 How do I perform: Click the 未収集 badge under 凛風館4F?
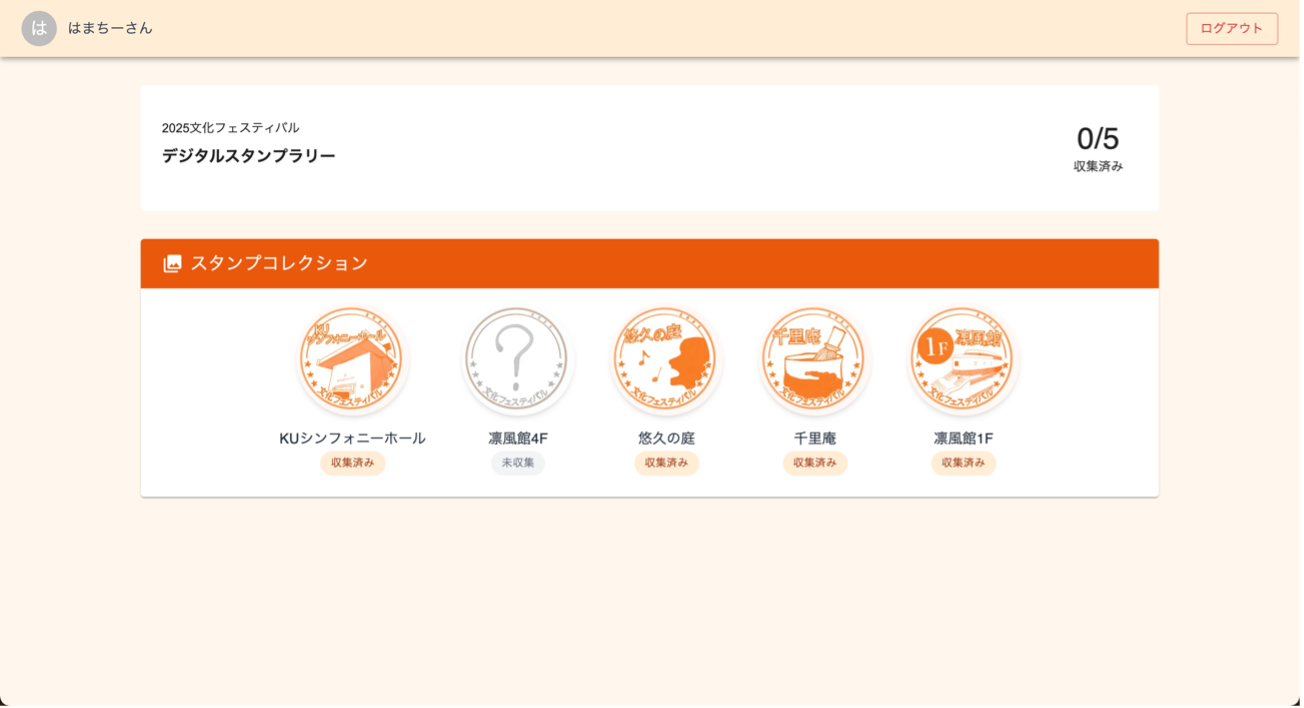(x=516, y=463)
